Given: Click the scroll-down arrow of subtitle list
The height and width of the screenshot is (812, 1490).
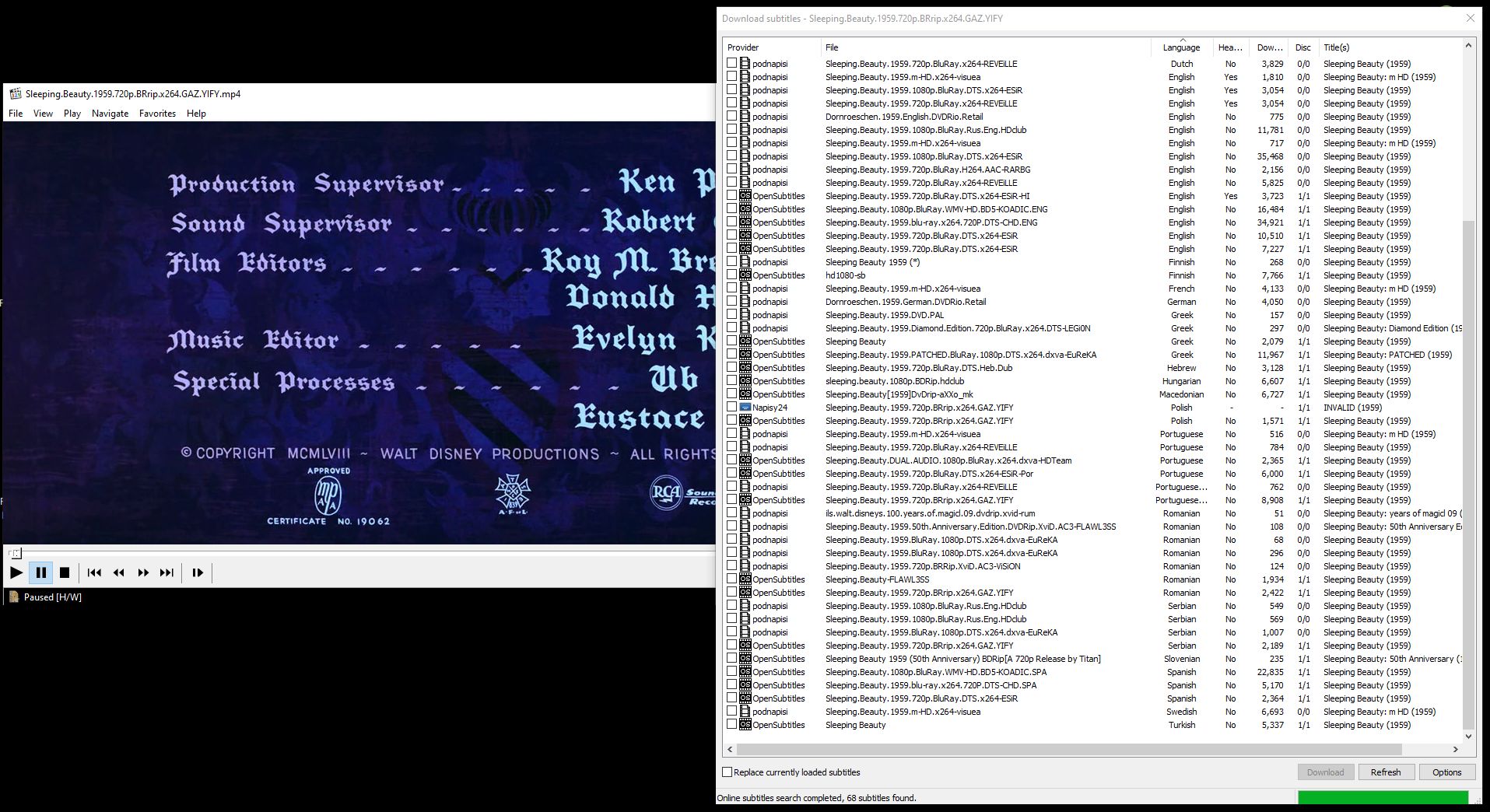Looking at the screenshot, I should click(x=1468, y=736).
